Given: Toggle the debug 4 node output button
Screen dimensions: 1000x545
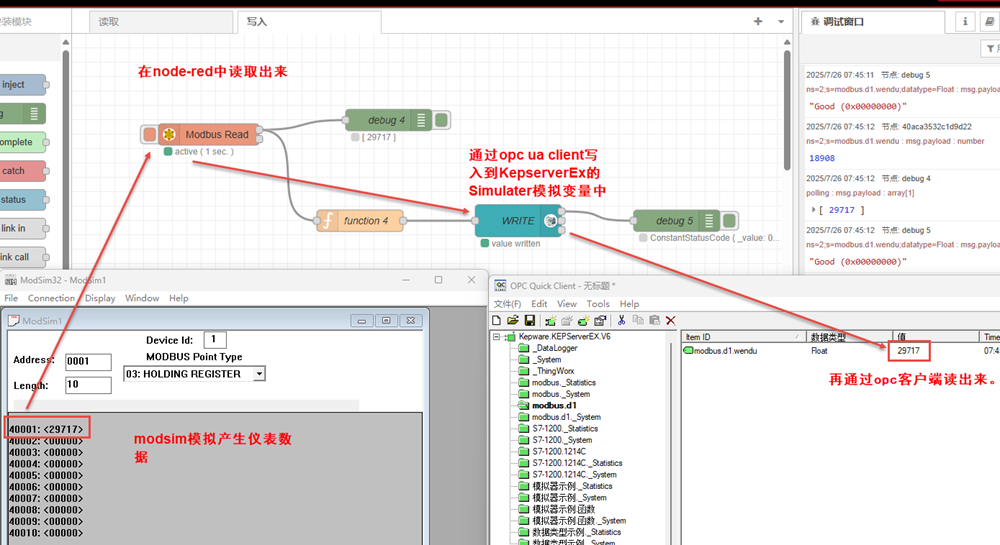Looking at the screenshot, I should point(441,120).
